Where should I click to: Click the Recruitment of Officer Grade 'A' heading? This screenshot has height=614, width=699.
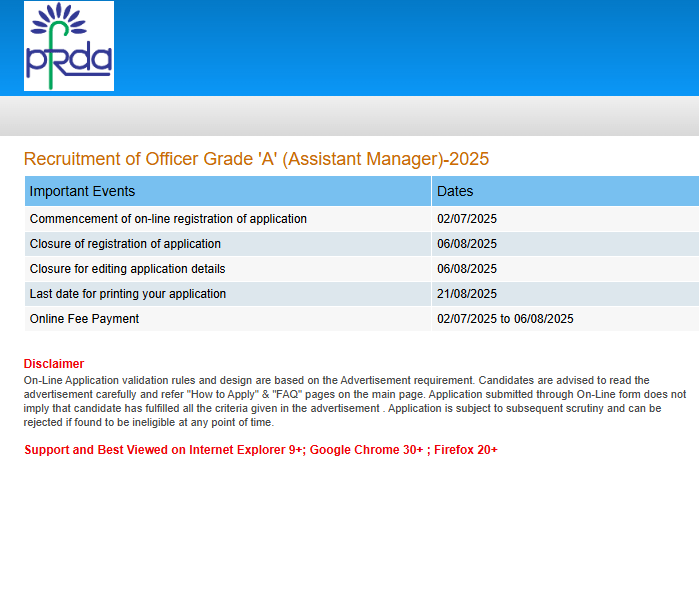(256, 159)
